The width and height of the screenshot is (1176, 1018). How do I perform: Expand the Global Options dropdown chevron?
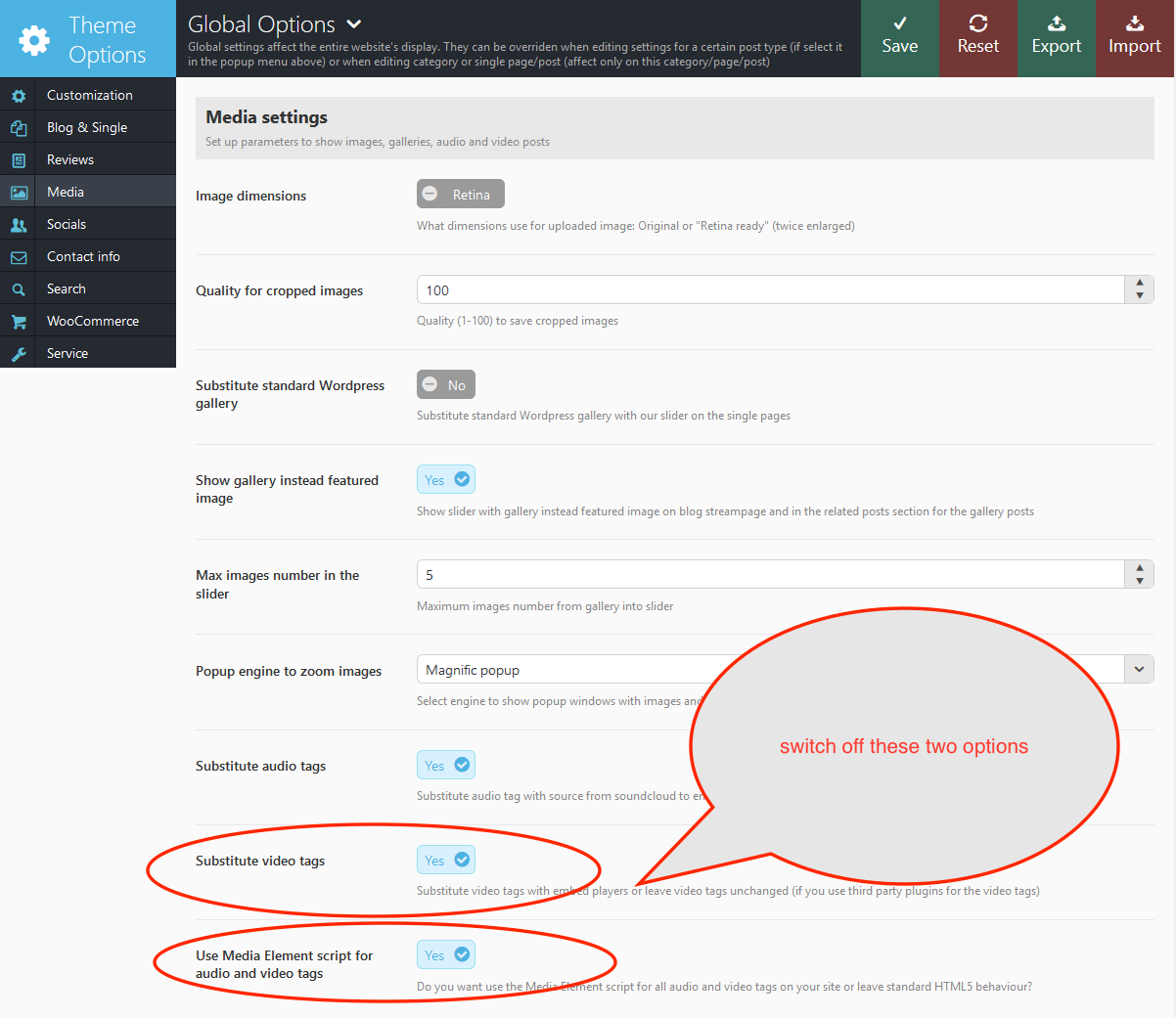coord(354,24)
